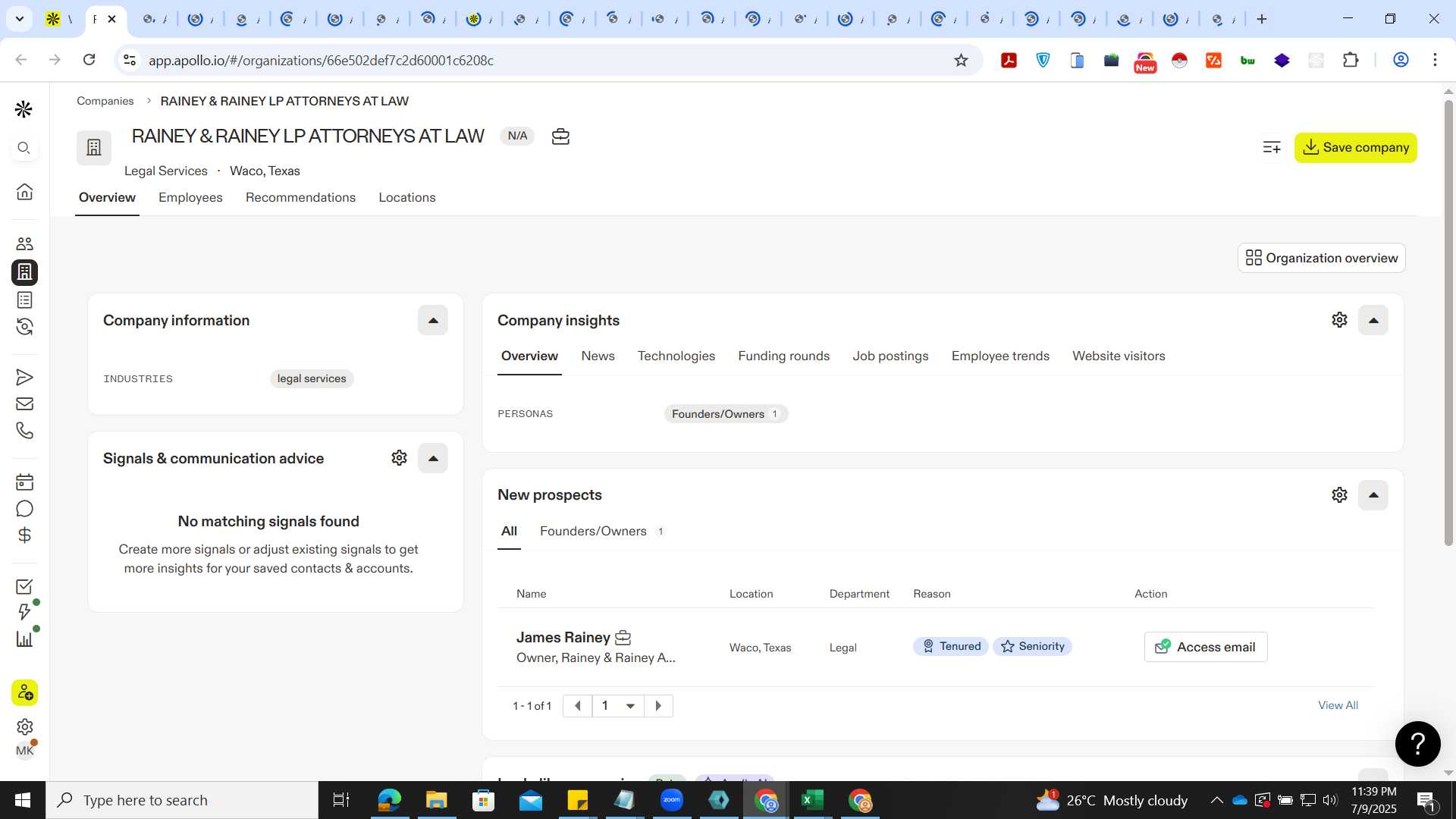1456x819 pixels.
Task: Open the Emails envelope sidebar icon
Action: click(24, 404)
